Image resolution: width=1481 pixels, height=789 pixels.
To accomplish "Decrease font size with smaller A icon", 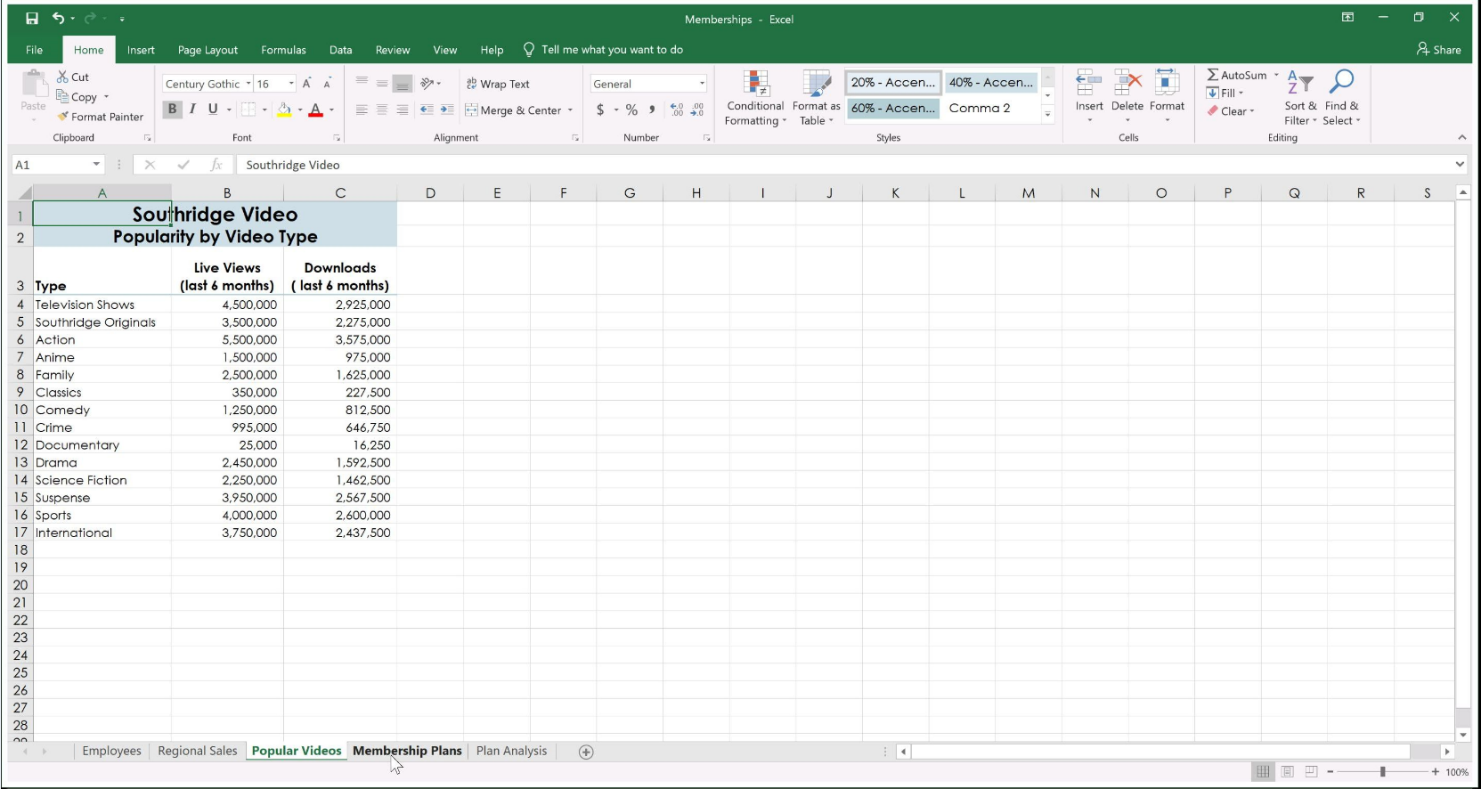I will [327, 84].
